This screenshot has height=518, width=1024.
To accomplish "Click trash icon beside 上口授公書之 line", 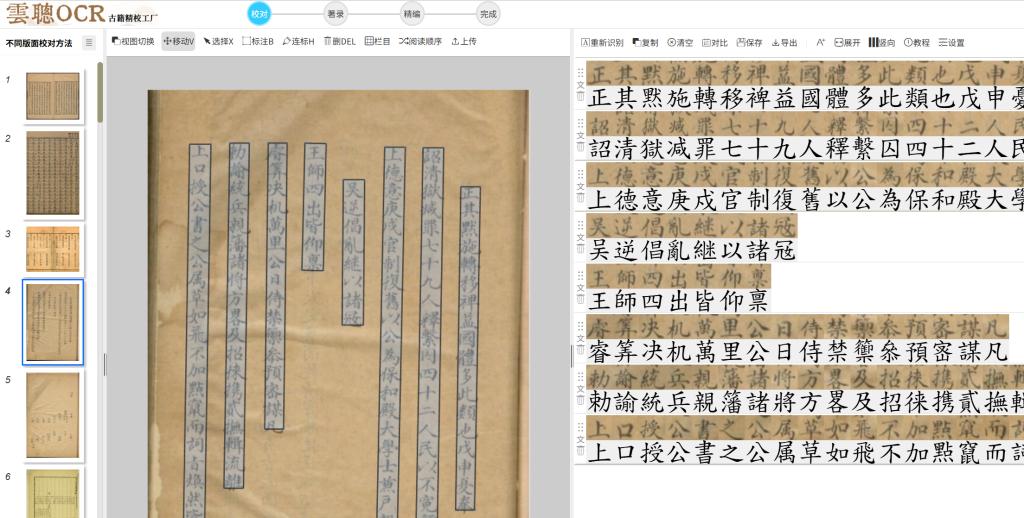I will tap(580, 451).
